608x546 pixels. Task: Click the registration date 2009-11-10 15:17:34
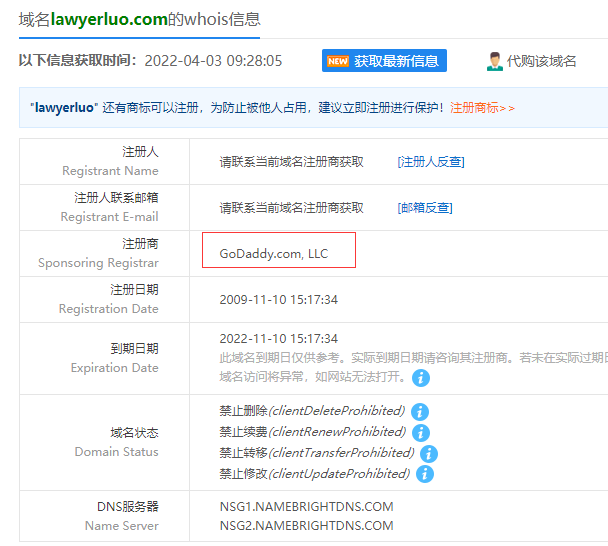278,300
